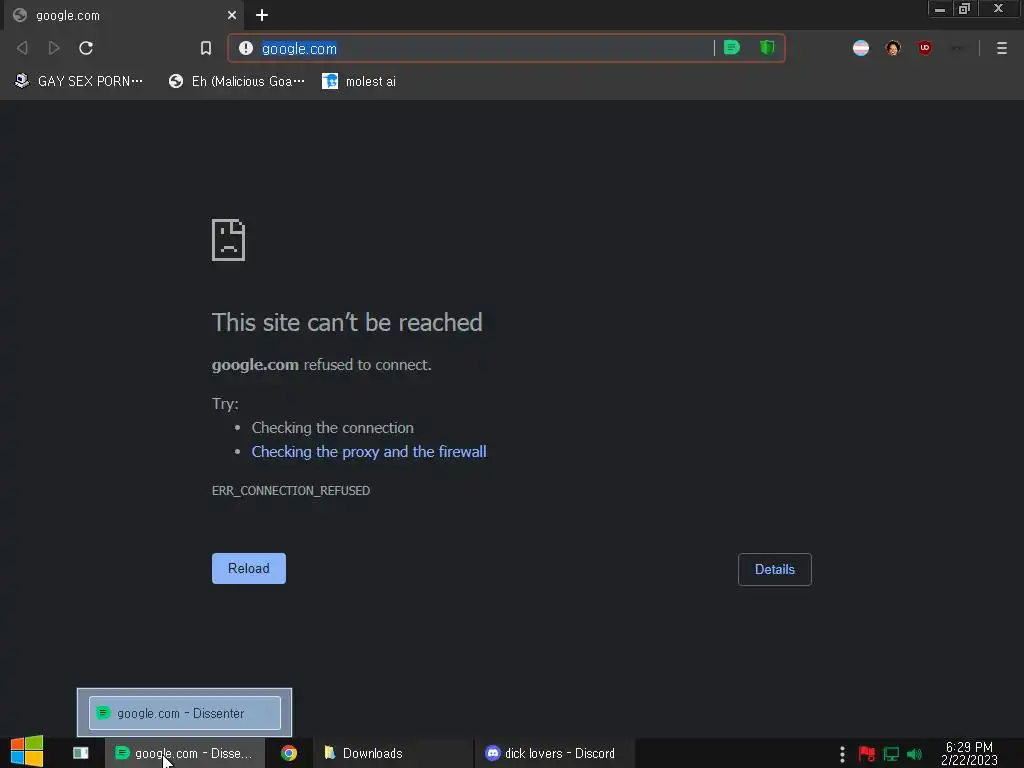Switch to the Discord taskbar window
This screenshot has width=1024, height=768.
(x=554, y=753)
